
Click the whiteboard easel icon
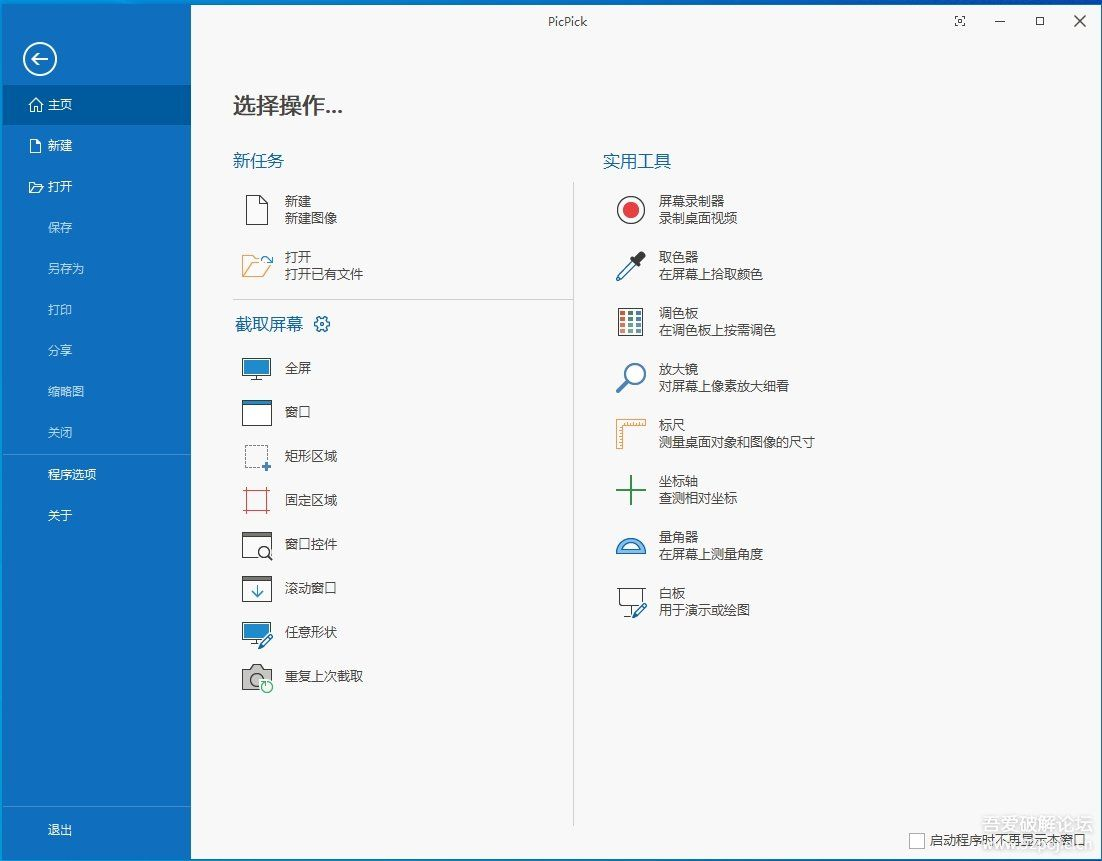pos(631,602)
